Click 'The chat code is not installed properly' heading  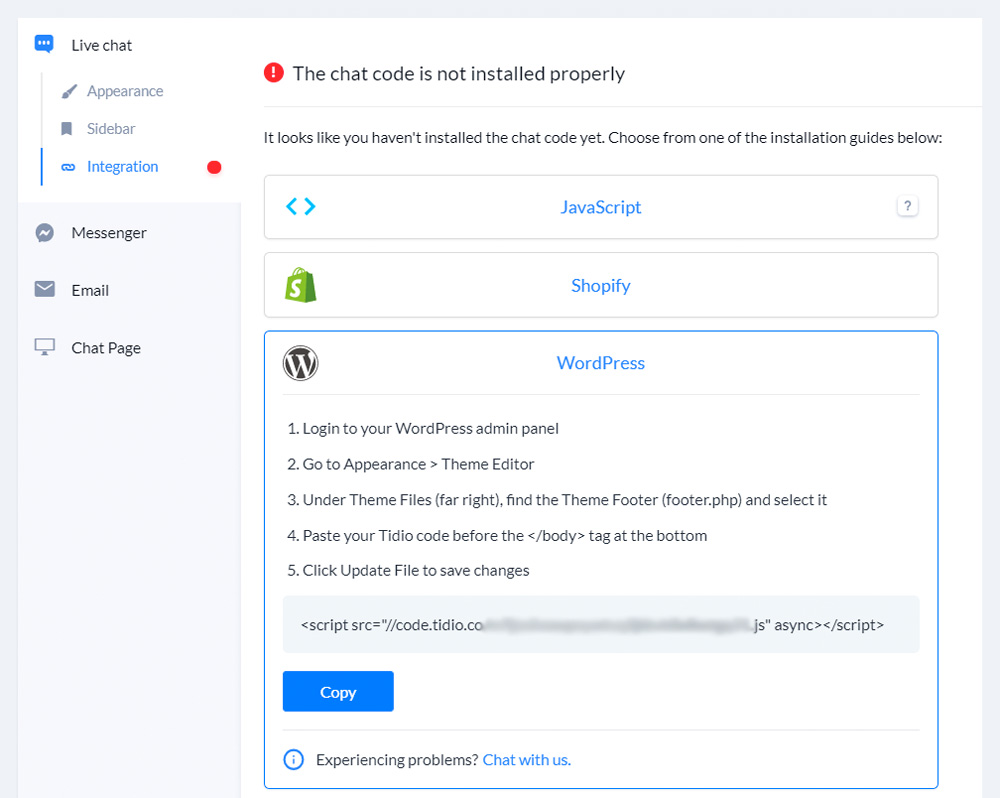459,73
